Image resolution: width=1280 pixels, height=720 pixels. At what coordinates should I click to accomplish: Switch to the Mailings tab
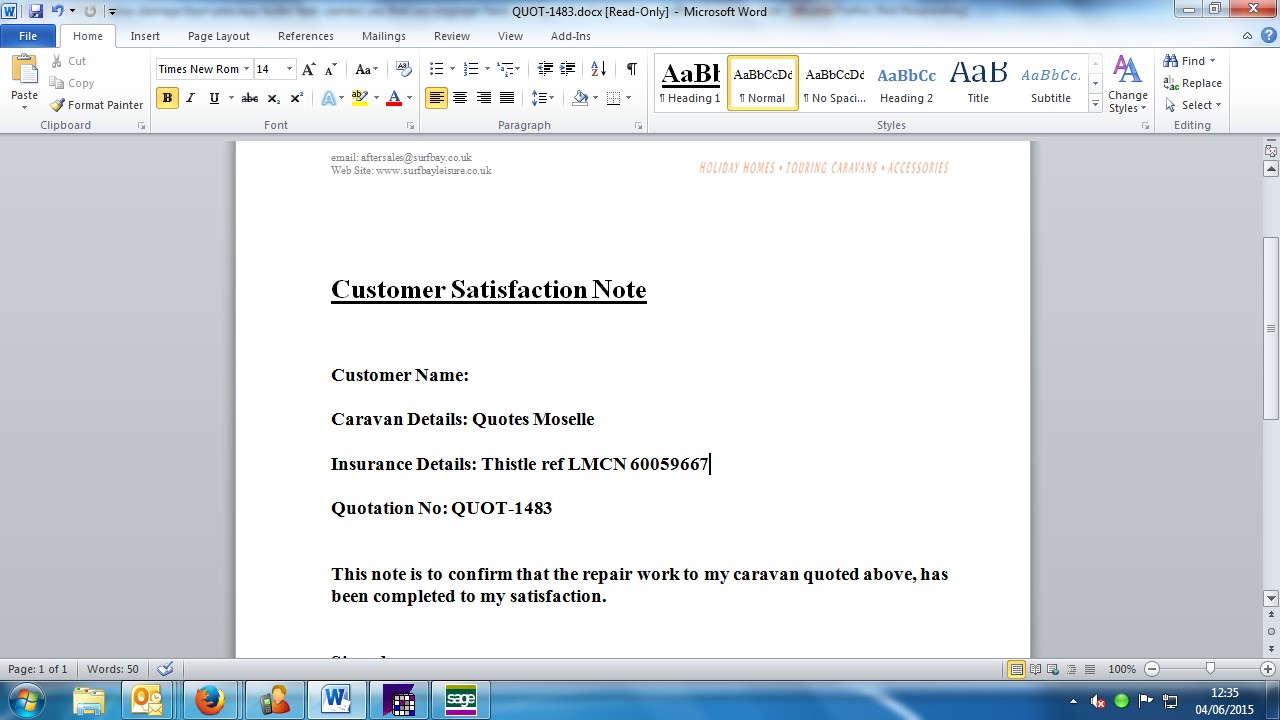[x=384, y=36]
